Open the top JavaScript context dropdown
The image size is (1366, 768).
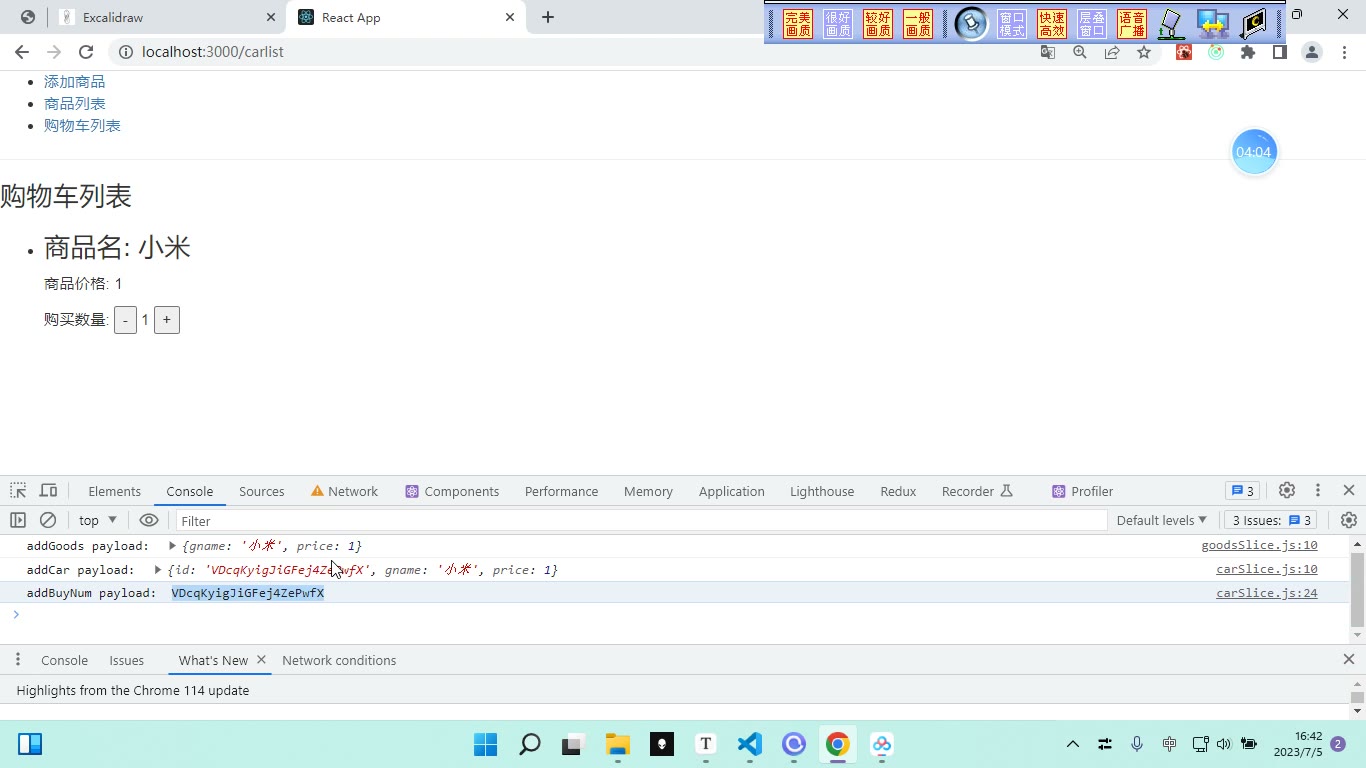[98, 520]
